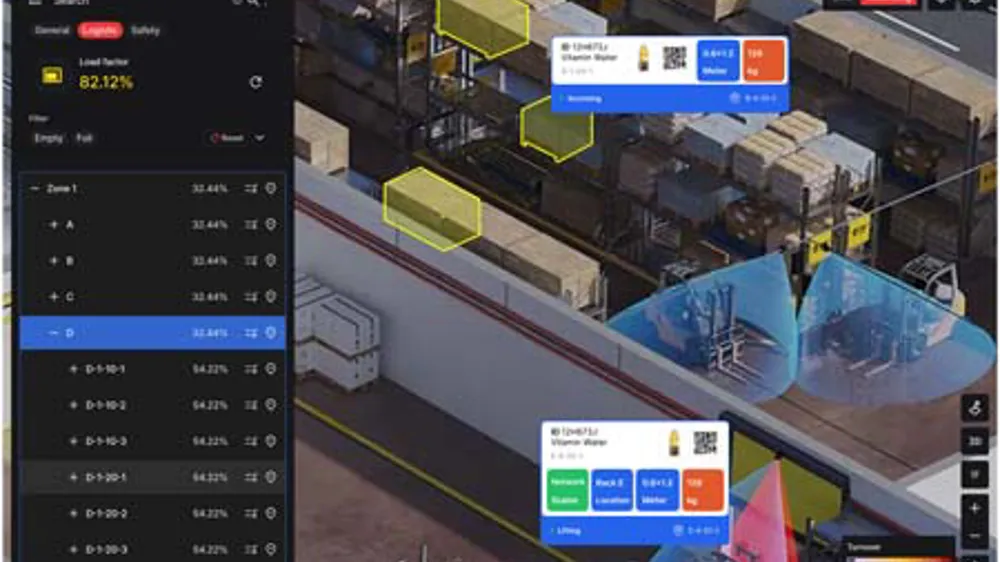Click the location pin icon for Zone 1
This screenshot has width=1000, height=562.
pos(270,188)
